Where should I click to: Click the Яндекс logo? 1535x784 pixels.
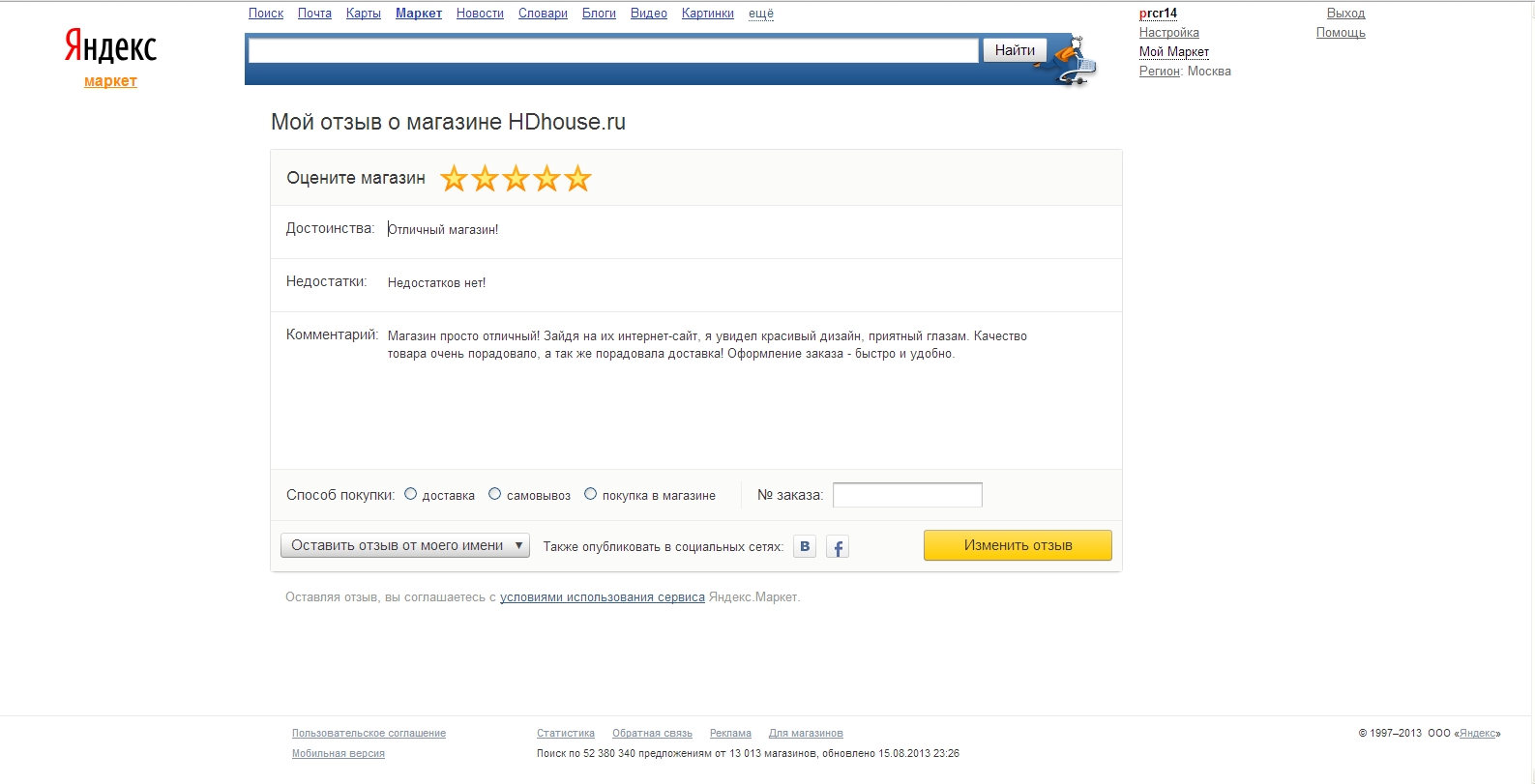coord(111,46)
